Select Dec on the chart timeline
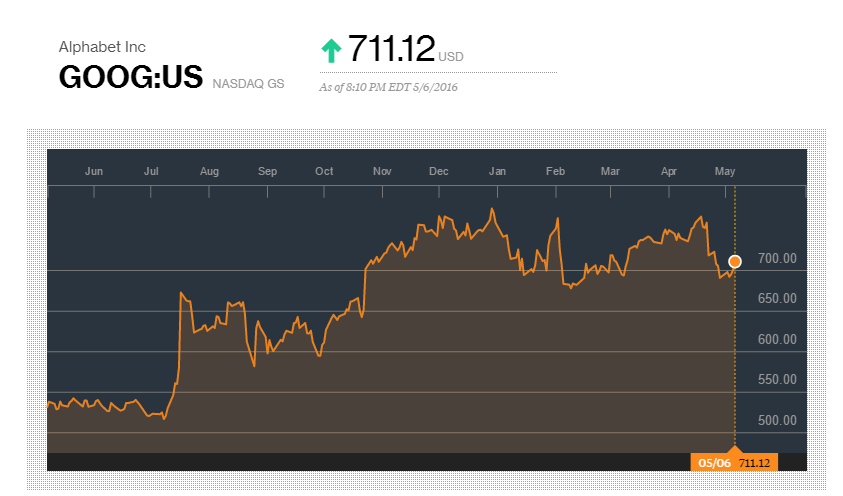The height and width of the screenshot is (496, 843). (x=439, y=171)
